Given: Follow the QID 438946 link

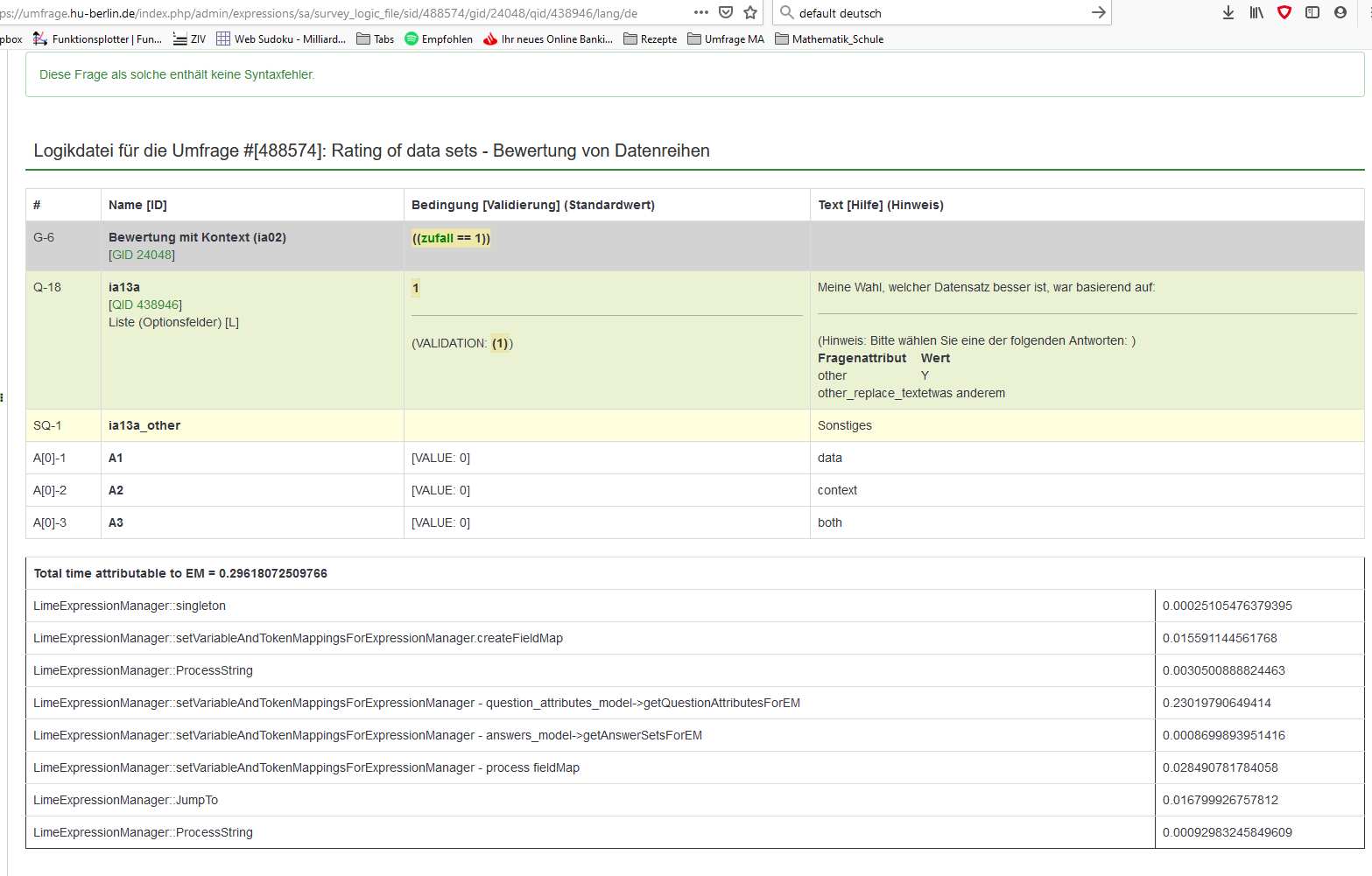Looking at the screenshot, I should point(145,305).
